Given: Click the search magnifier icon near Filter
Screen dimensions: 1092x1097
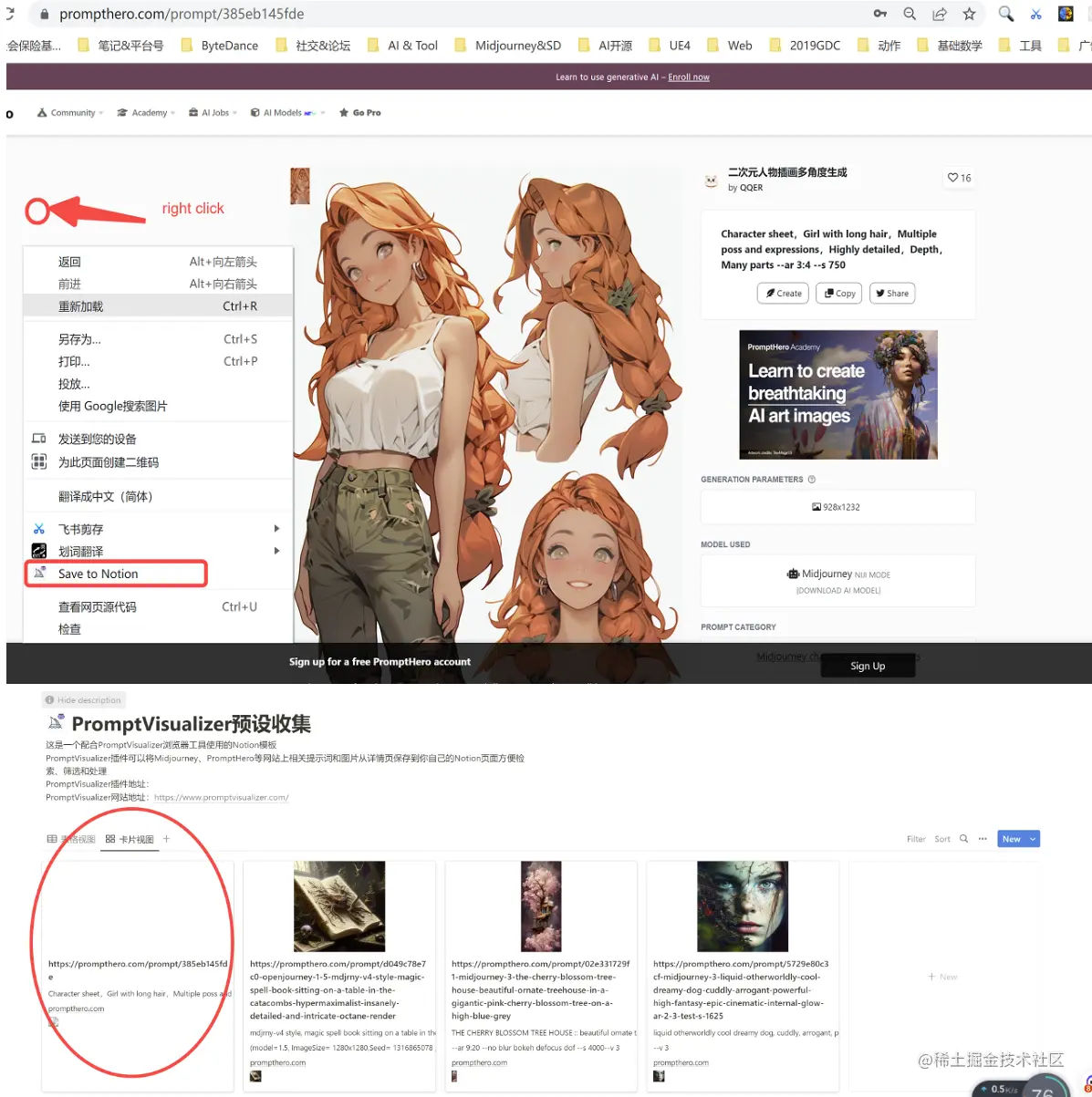Looking at the screenshot, I should (963, 838).
